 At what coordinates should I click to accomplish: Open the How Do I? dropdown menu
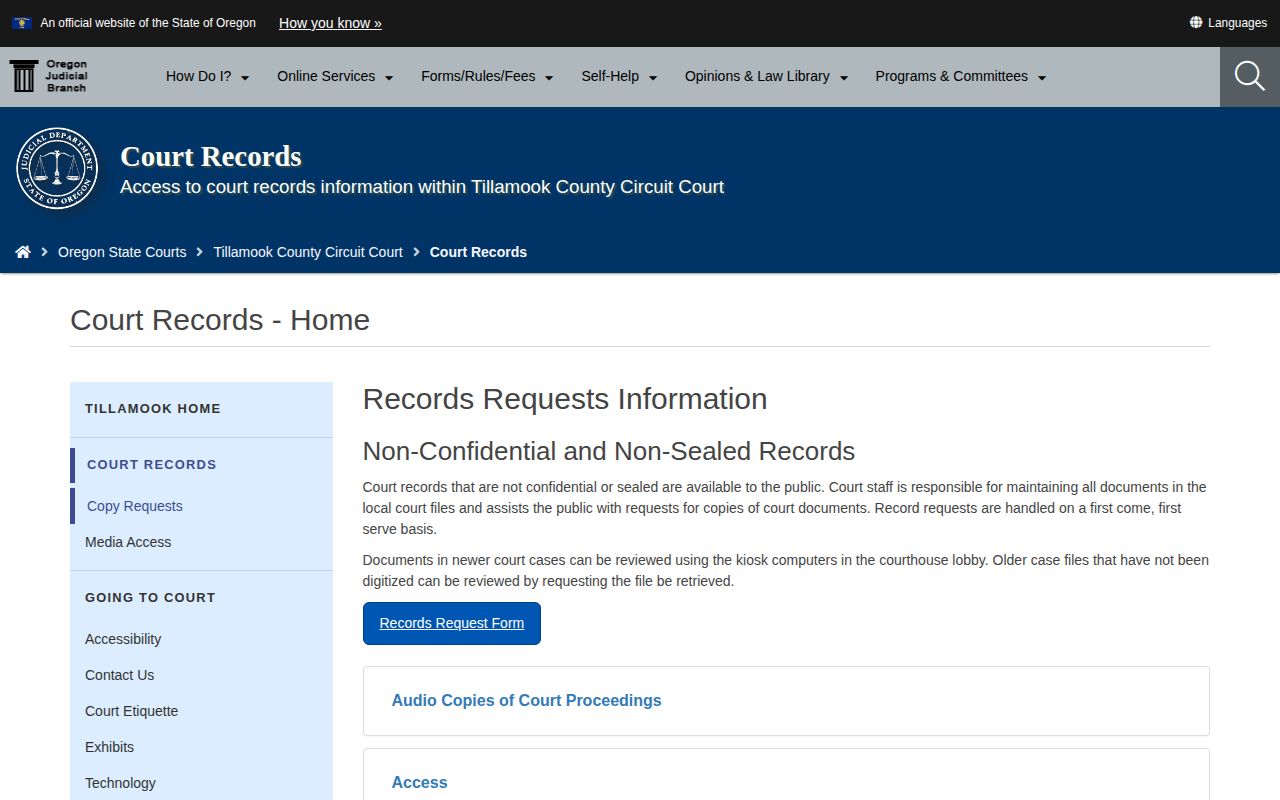click(207, 76)
